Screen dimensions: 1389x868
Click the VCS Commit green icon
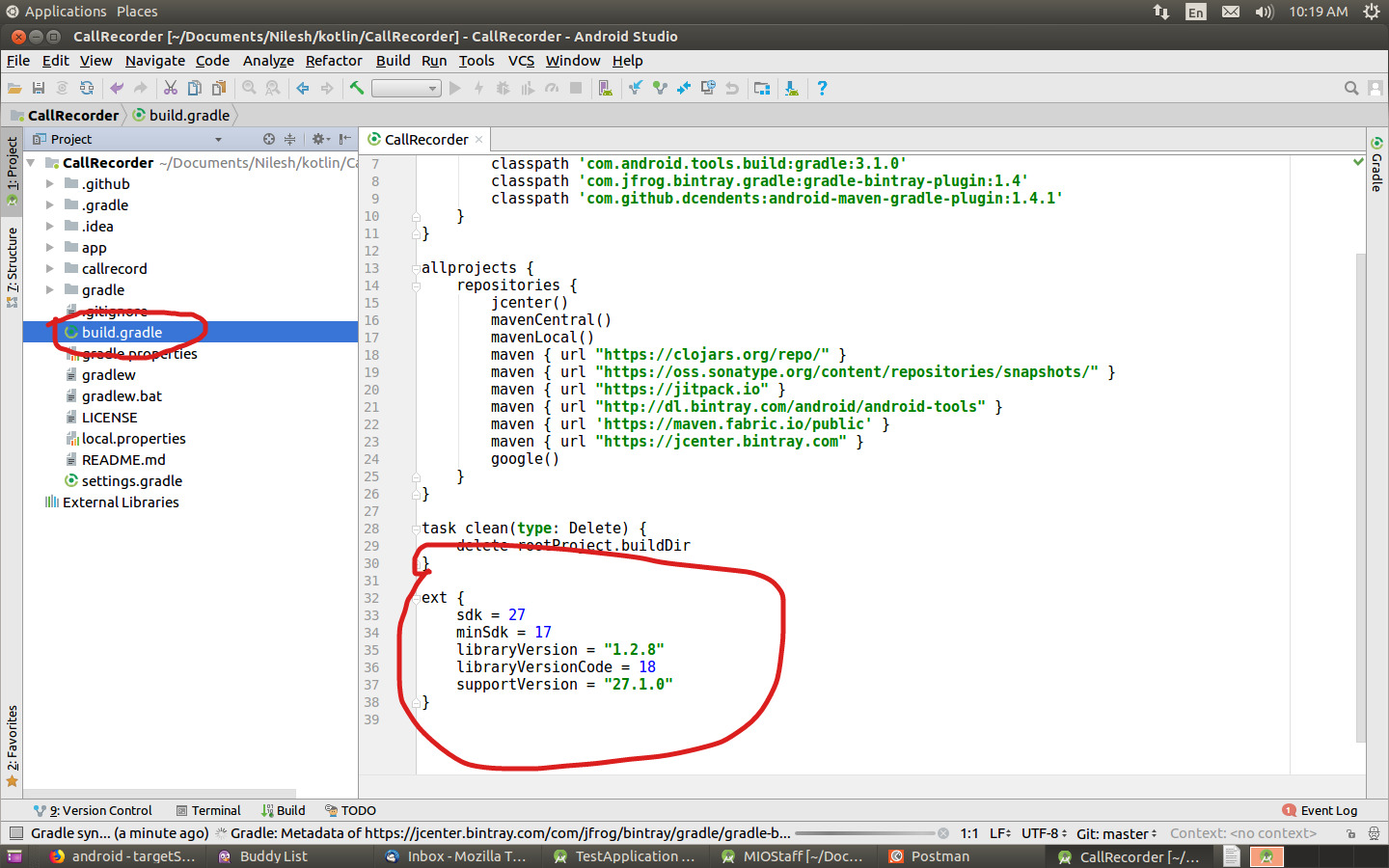point(660,88)
